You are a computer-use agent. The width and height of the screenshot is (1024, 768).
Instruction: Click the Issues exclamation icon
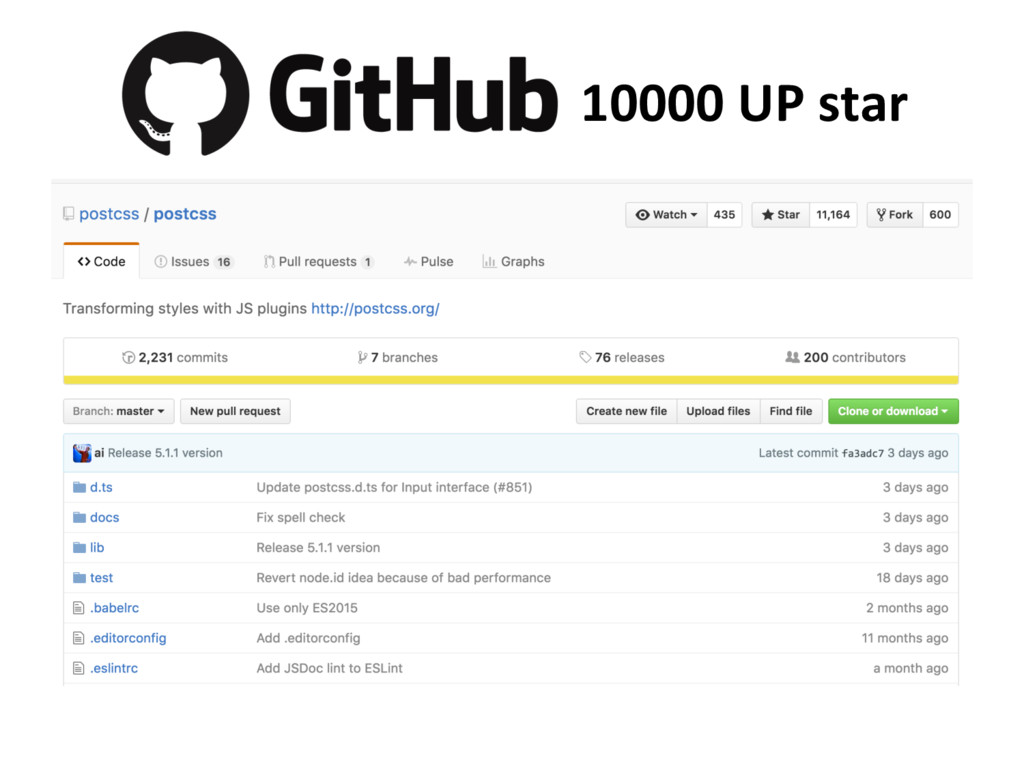[x=161, y=261]
